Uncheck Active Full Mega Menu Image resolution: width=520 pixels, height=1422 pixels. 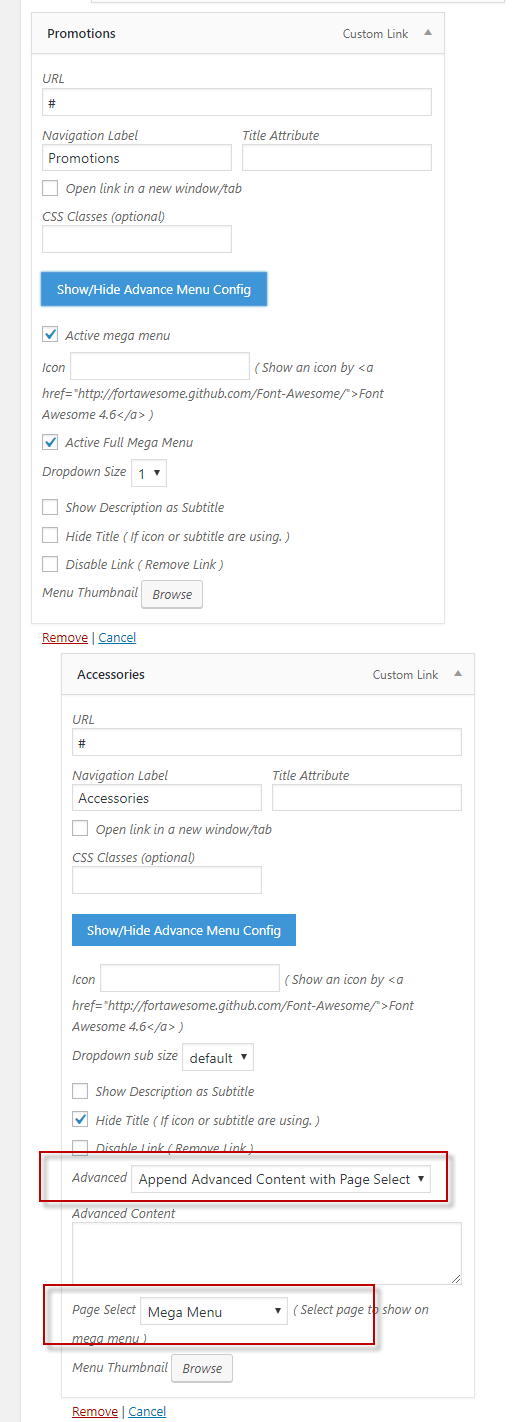[x=50, y=442]
